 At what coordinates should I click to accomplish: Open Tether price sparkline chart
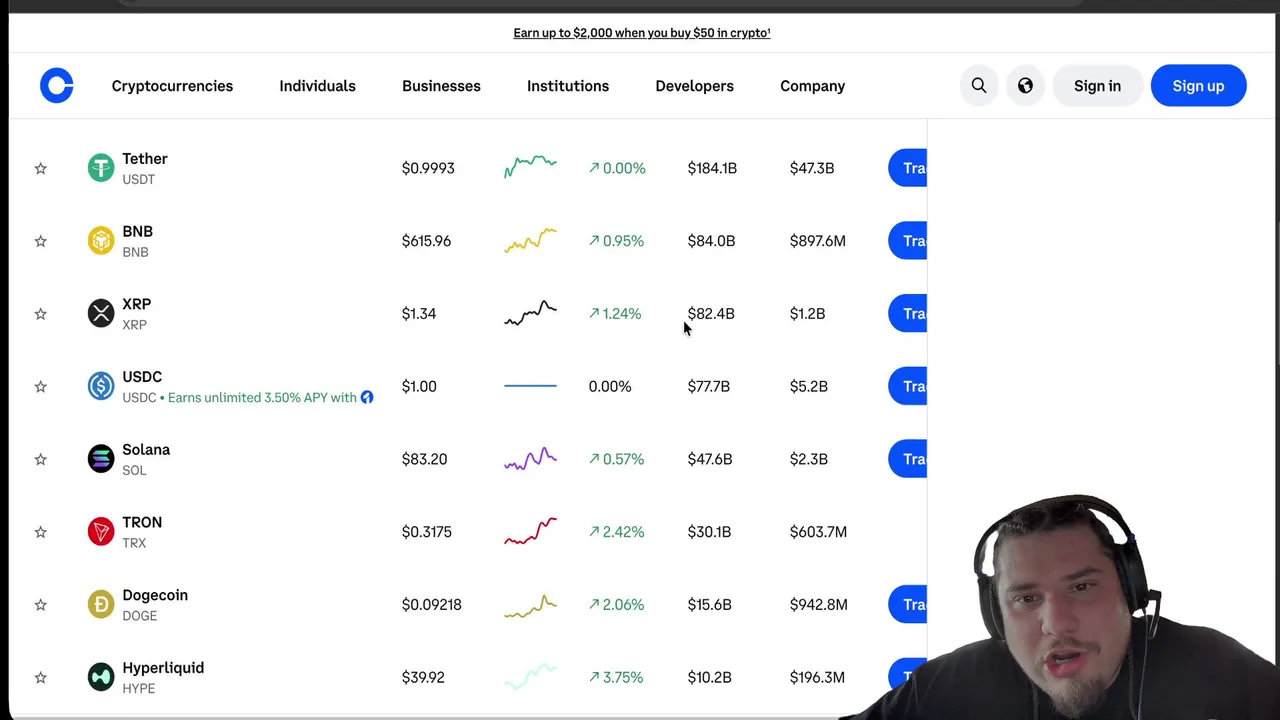pyautogui.click(x=530, y=167)
